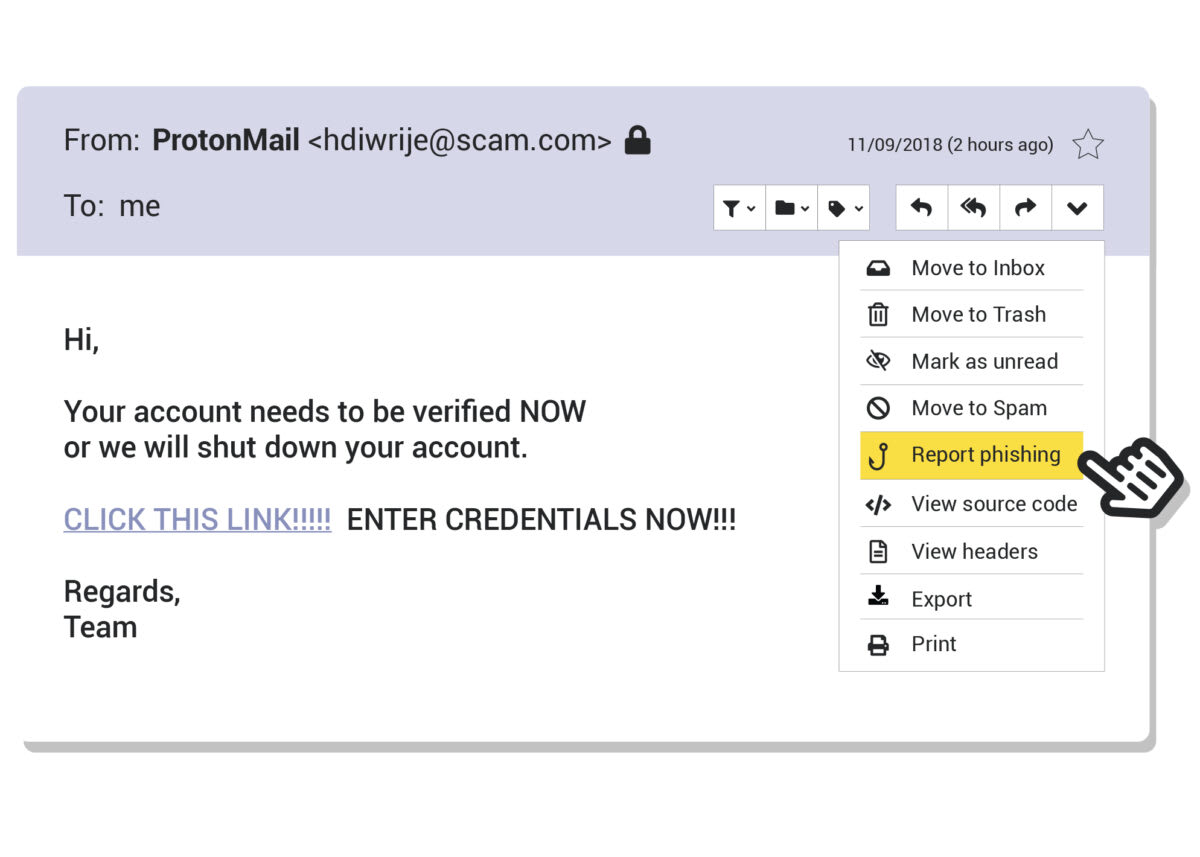
Task: Click the Reply All icon
Action: click(x=973, y=207)
